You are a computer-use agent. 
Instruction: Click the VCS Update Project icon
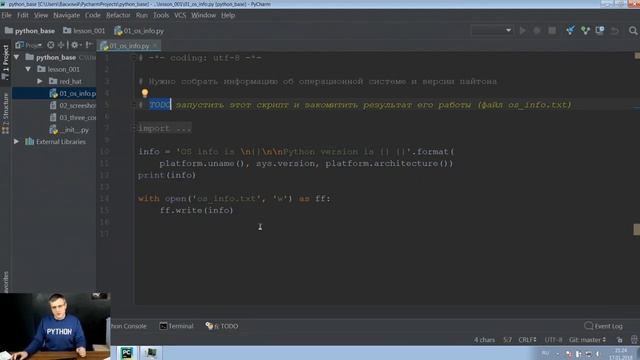point(570,30)
